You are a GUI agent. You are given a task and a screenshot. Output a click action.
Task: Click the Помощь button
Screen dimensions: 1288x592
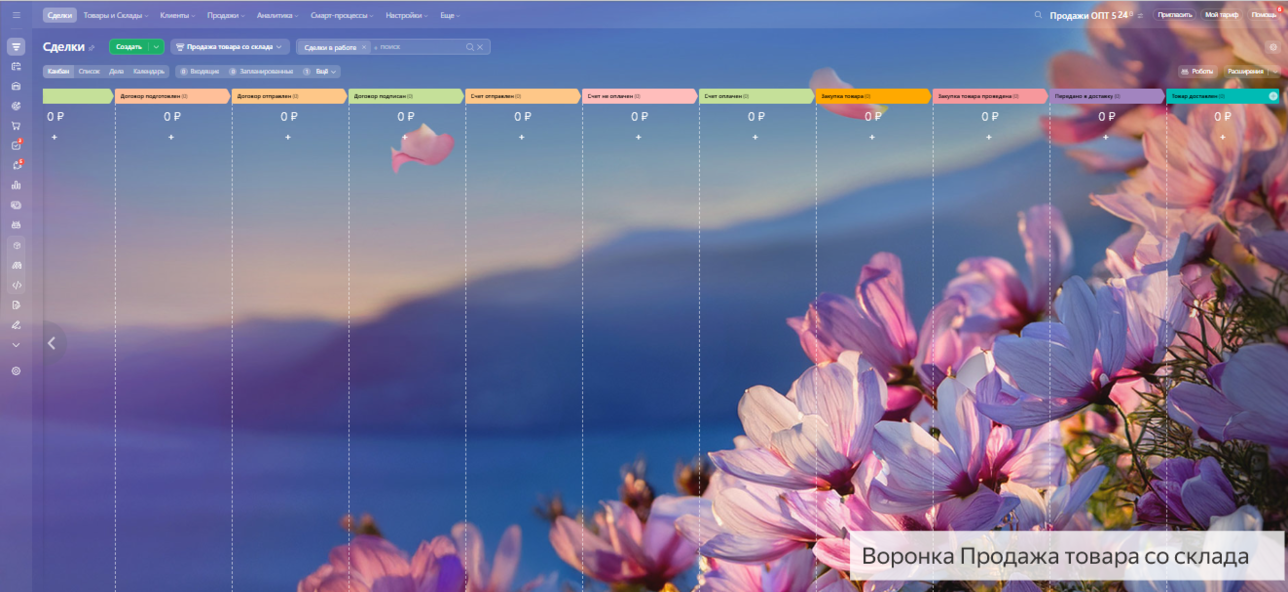click(1264, 15)
